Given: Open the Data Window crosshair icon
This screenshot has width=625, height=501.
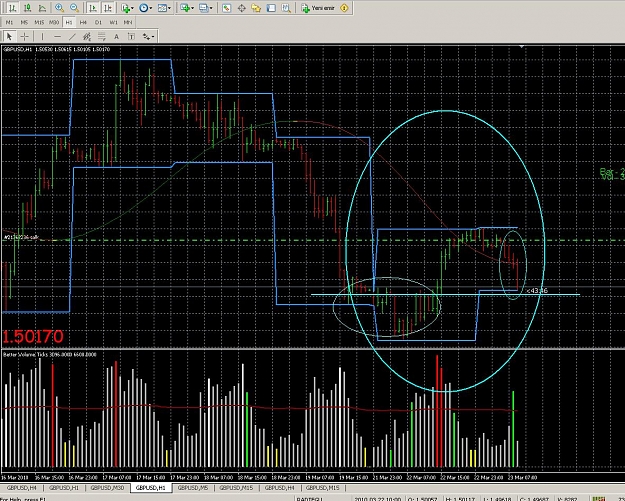Looking at the screenshot, I should pyautogui.click(x=241, y=8).
